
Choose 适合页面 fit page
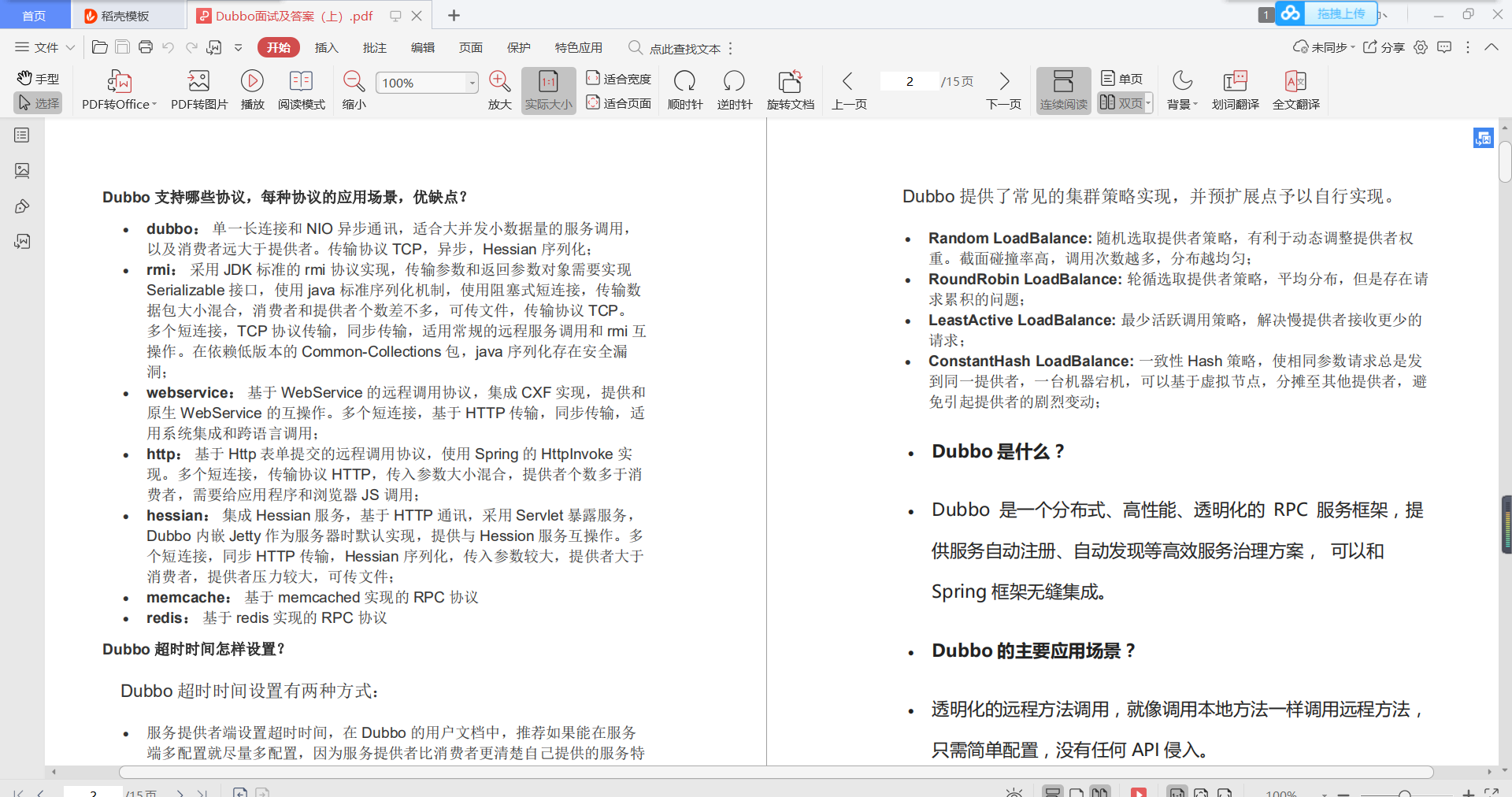pyautogui.click(x=619, y=103)
